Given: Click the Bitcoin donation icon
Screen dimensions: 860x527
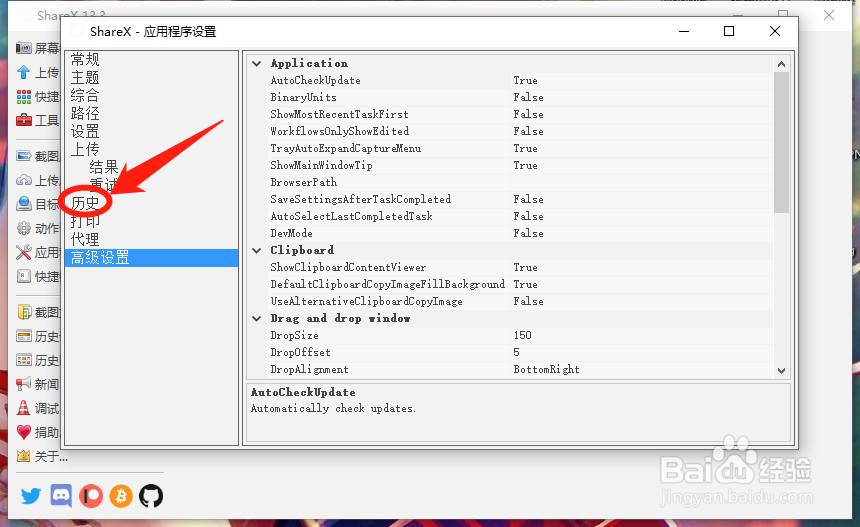Looking at the screenshot, I should coord(121,496).
